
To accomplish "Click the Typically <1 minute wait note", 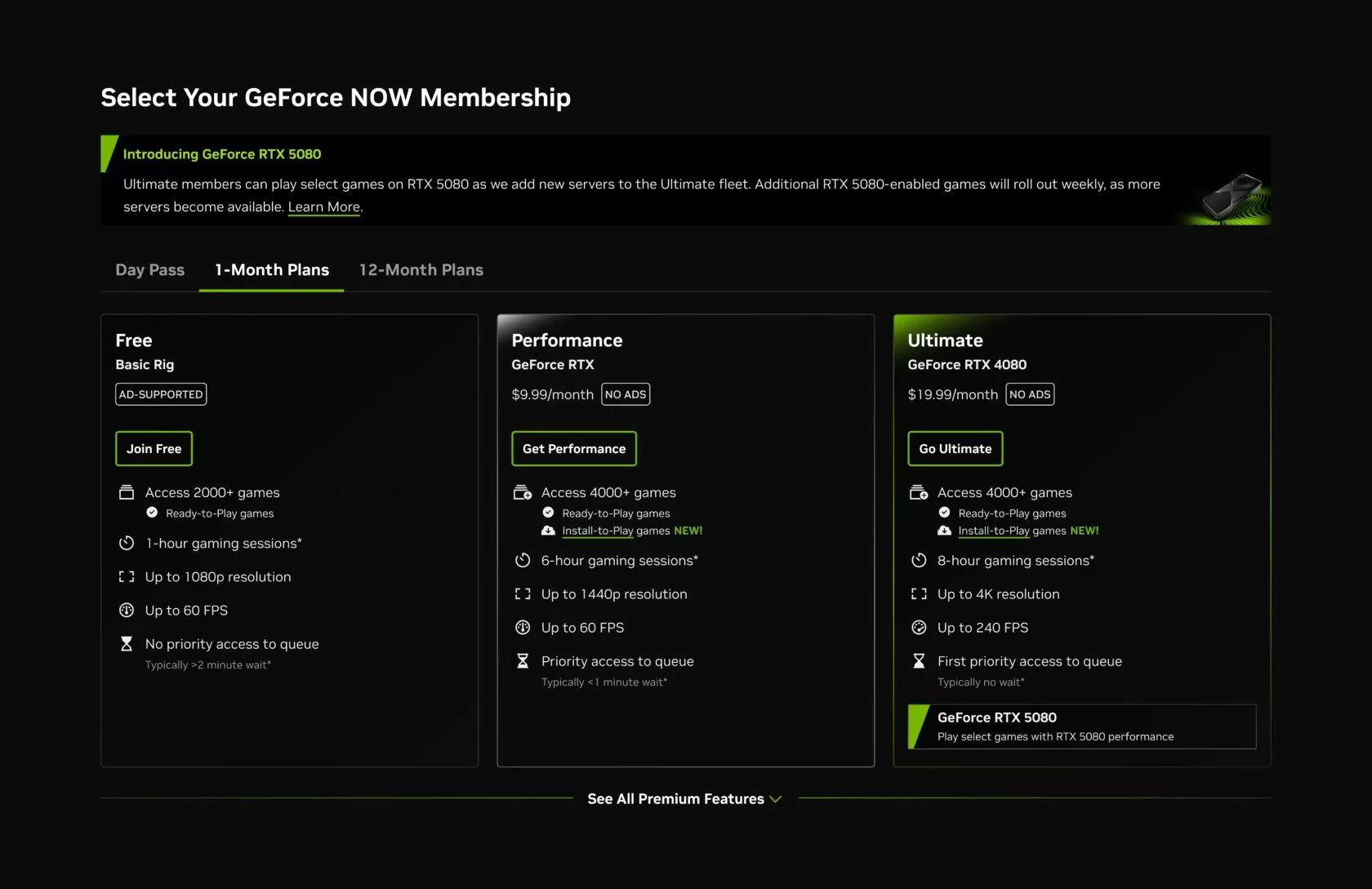I will click(604, 682).
